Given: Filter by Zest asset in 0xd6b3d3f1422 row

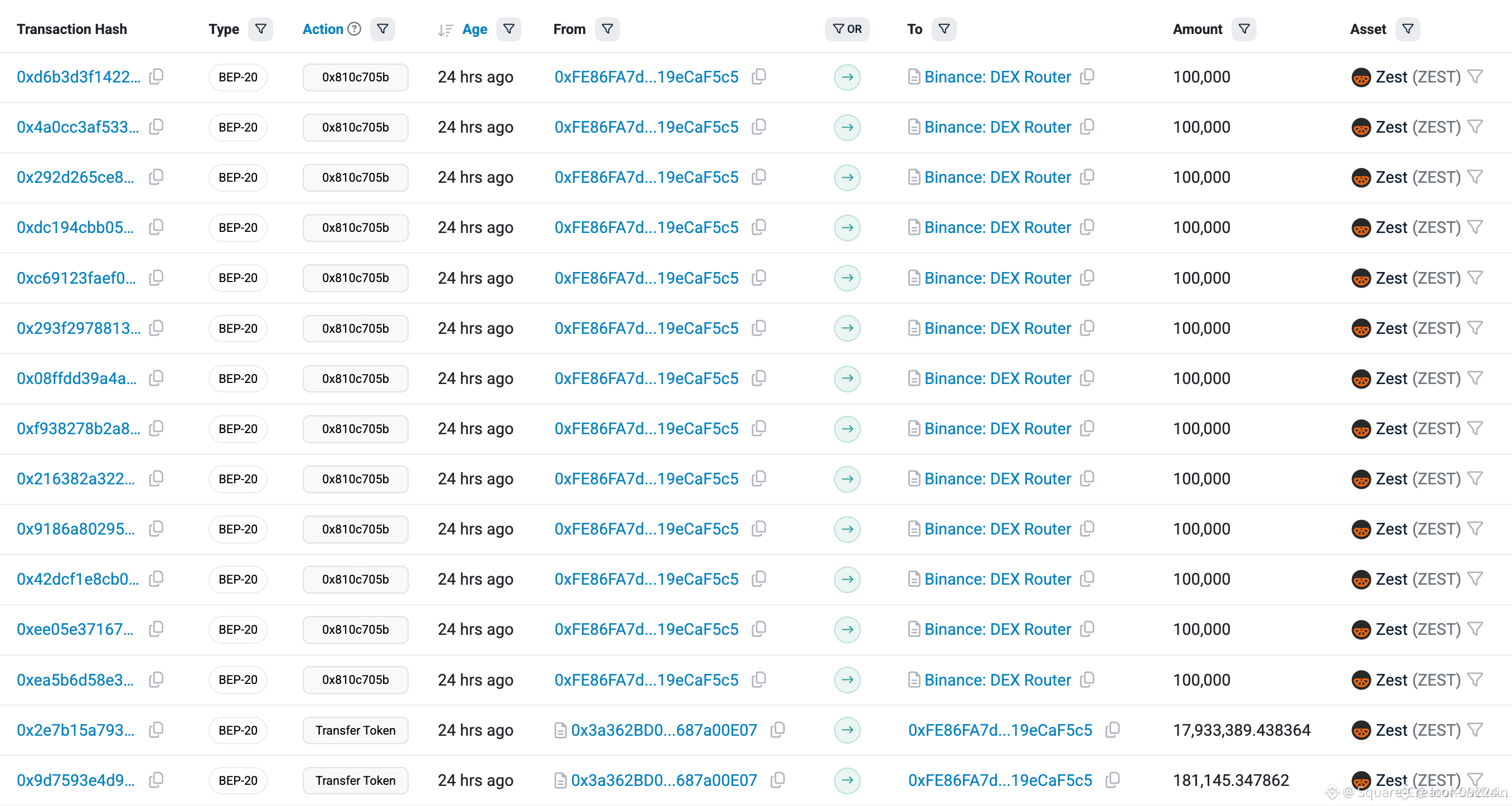Looking at the screenshot, I should 1475,76.
